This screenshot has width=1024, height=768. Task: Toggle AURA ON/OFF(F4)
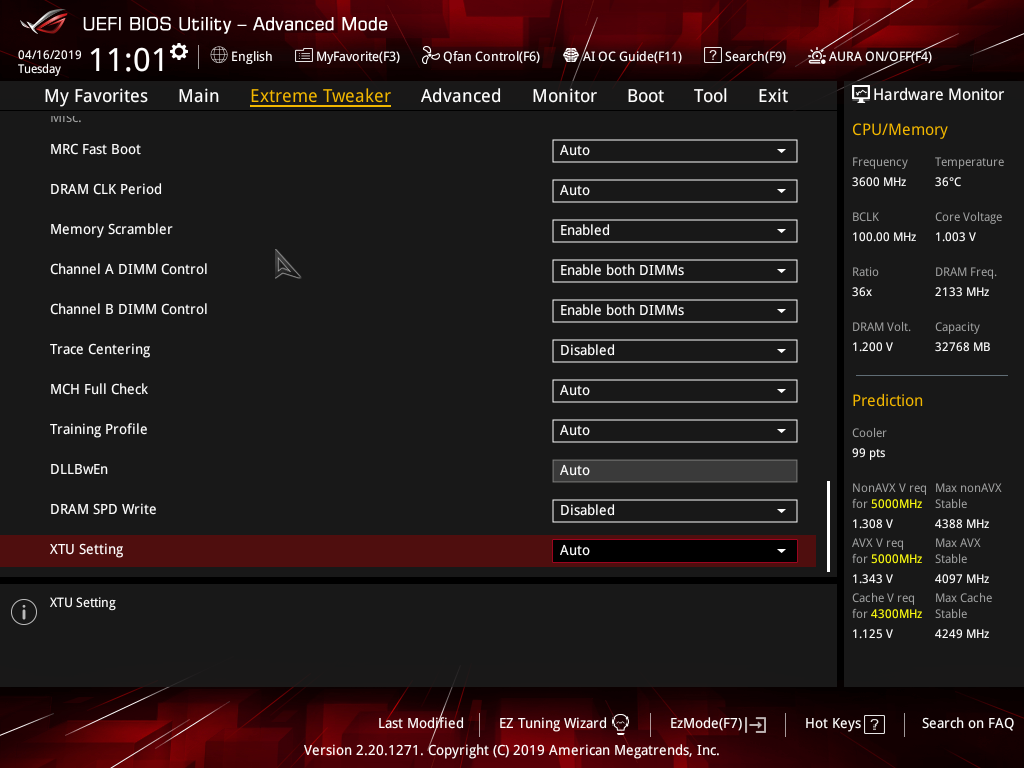pyautogui.click(x=870, y=56)
